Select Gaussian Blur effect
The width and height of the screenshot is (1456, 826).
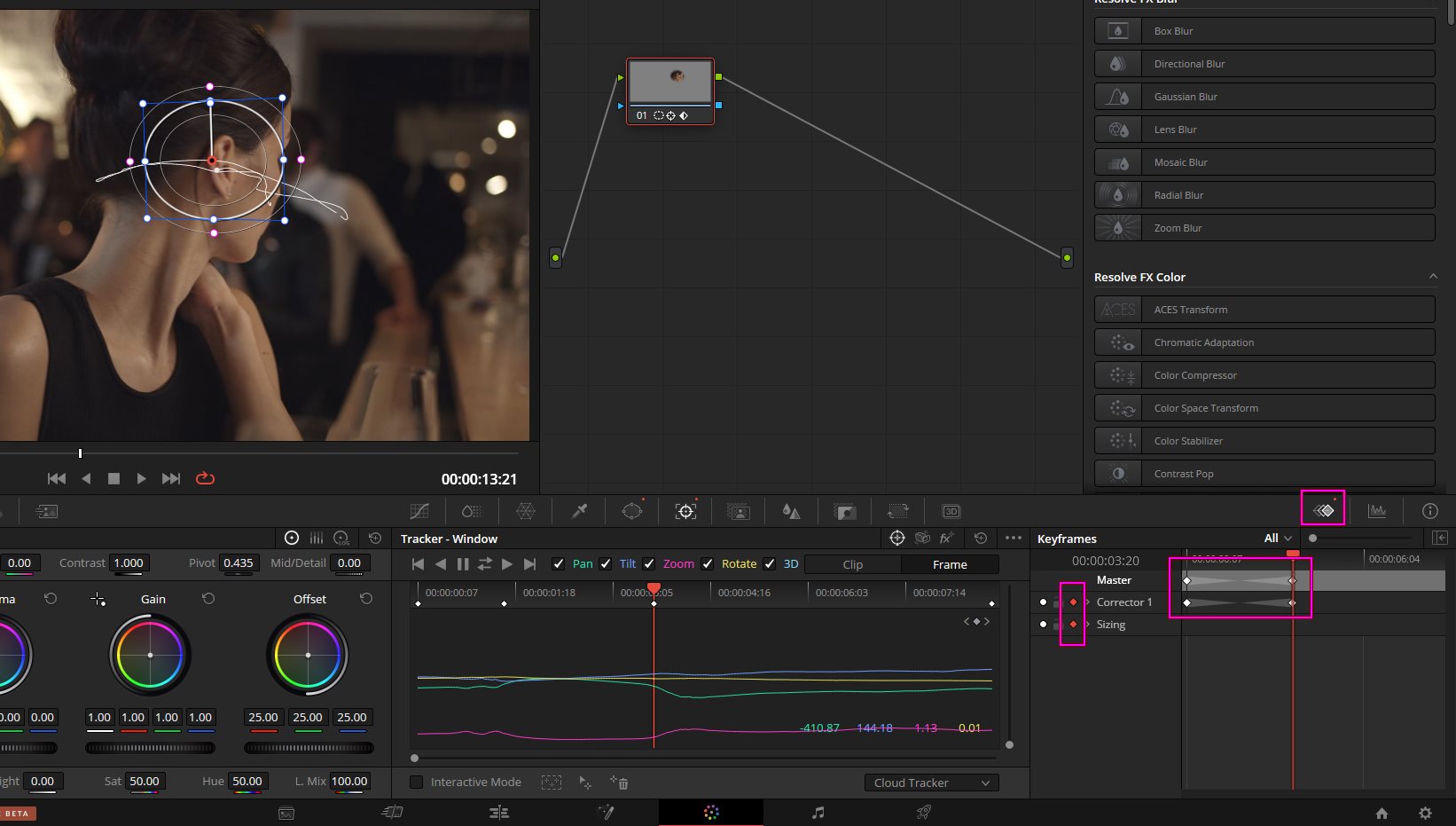click(1264, 97)
